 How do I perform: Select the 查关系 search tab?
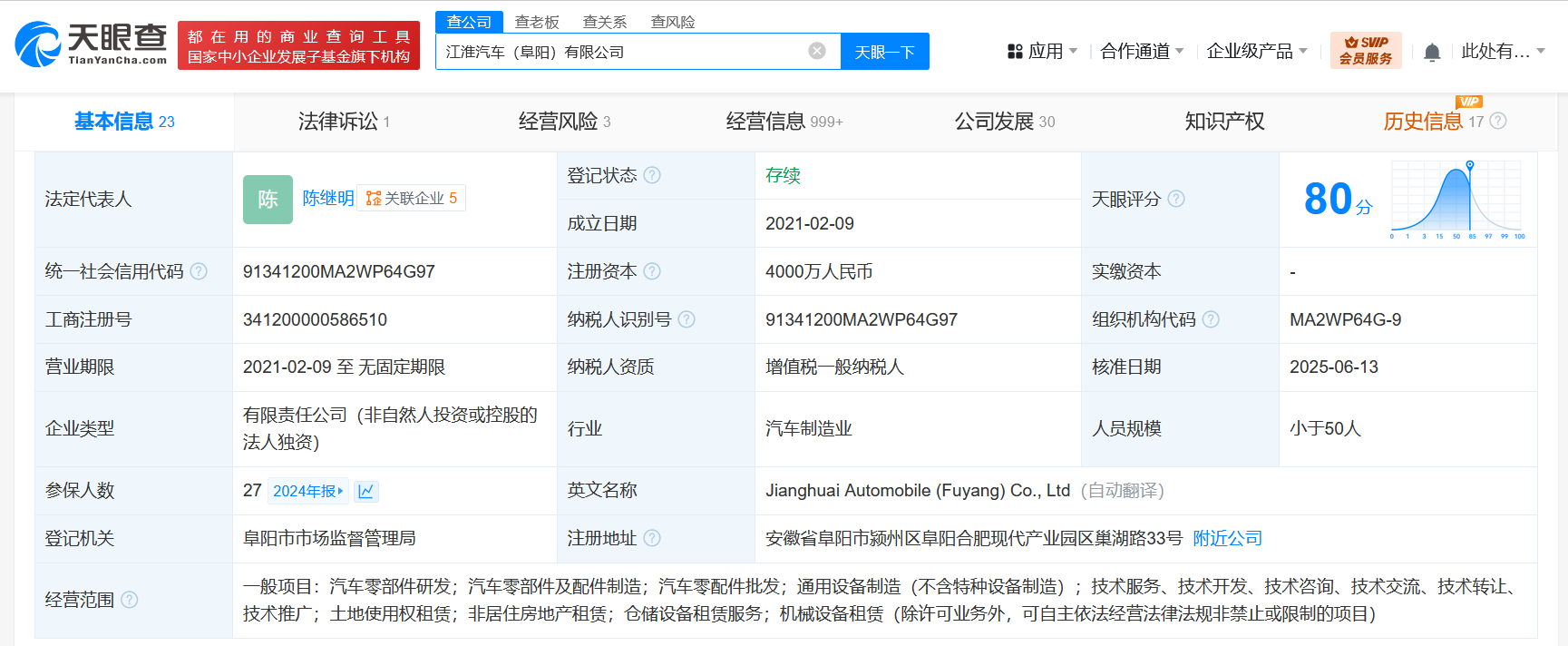pos(605,22)
